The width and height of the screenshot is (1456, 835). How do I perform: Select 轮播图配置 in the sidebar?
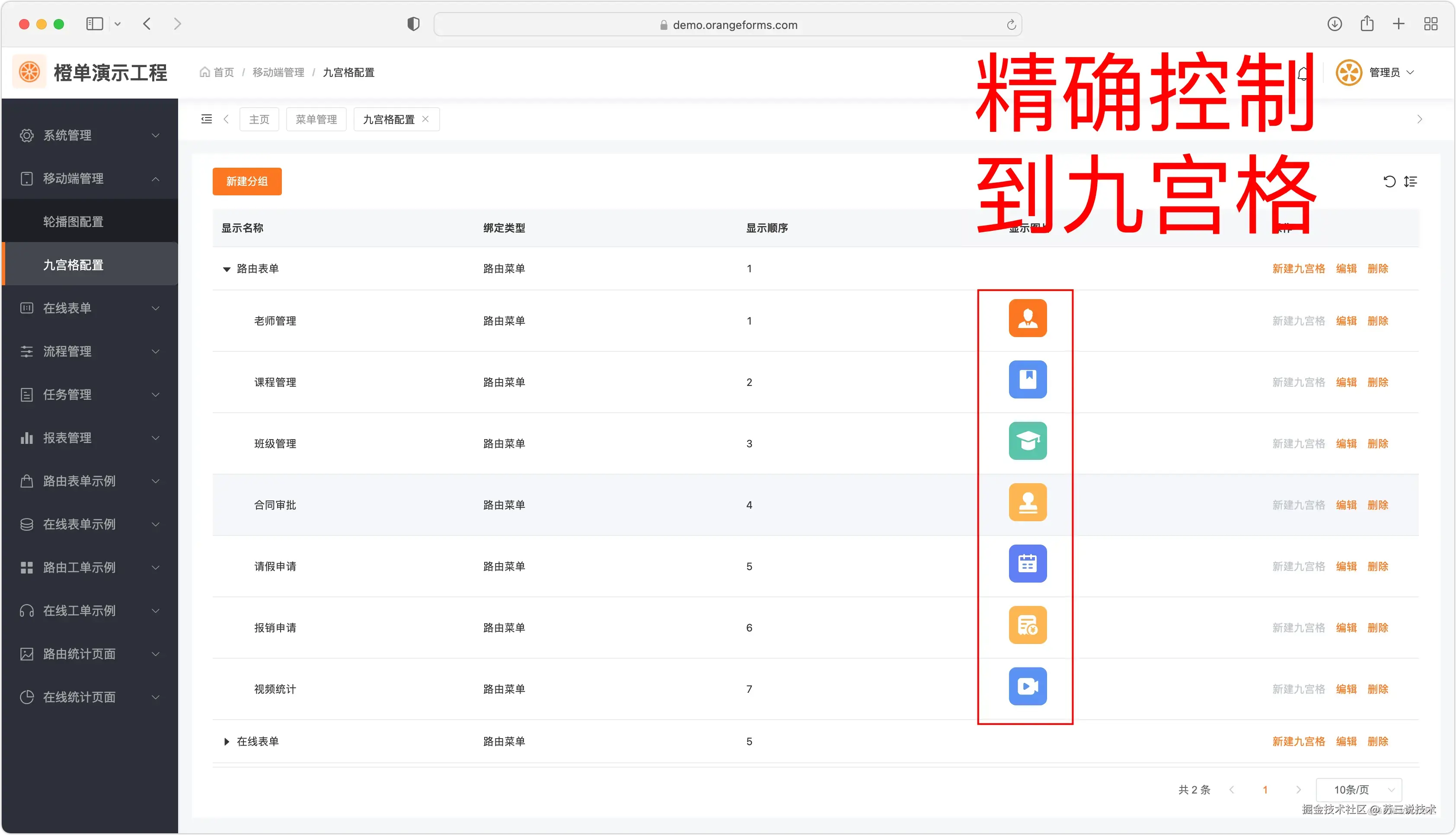73,221
